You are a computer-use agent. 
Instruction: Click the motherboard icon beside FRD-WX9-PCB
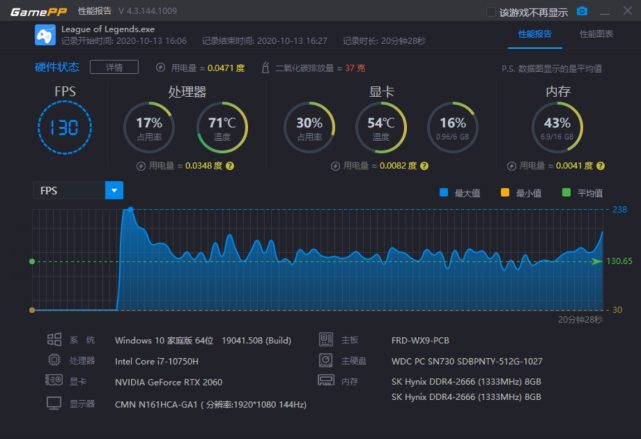tap(326, 340)
